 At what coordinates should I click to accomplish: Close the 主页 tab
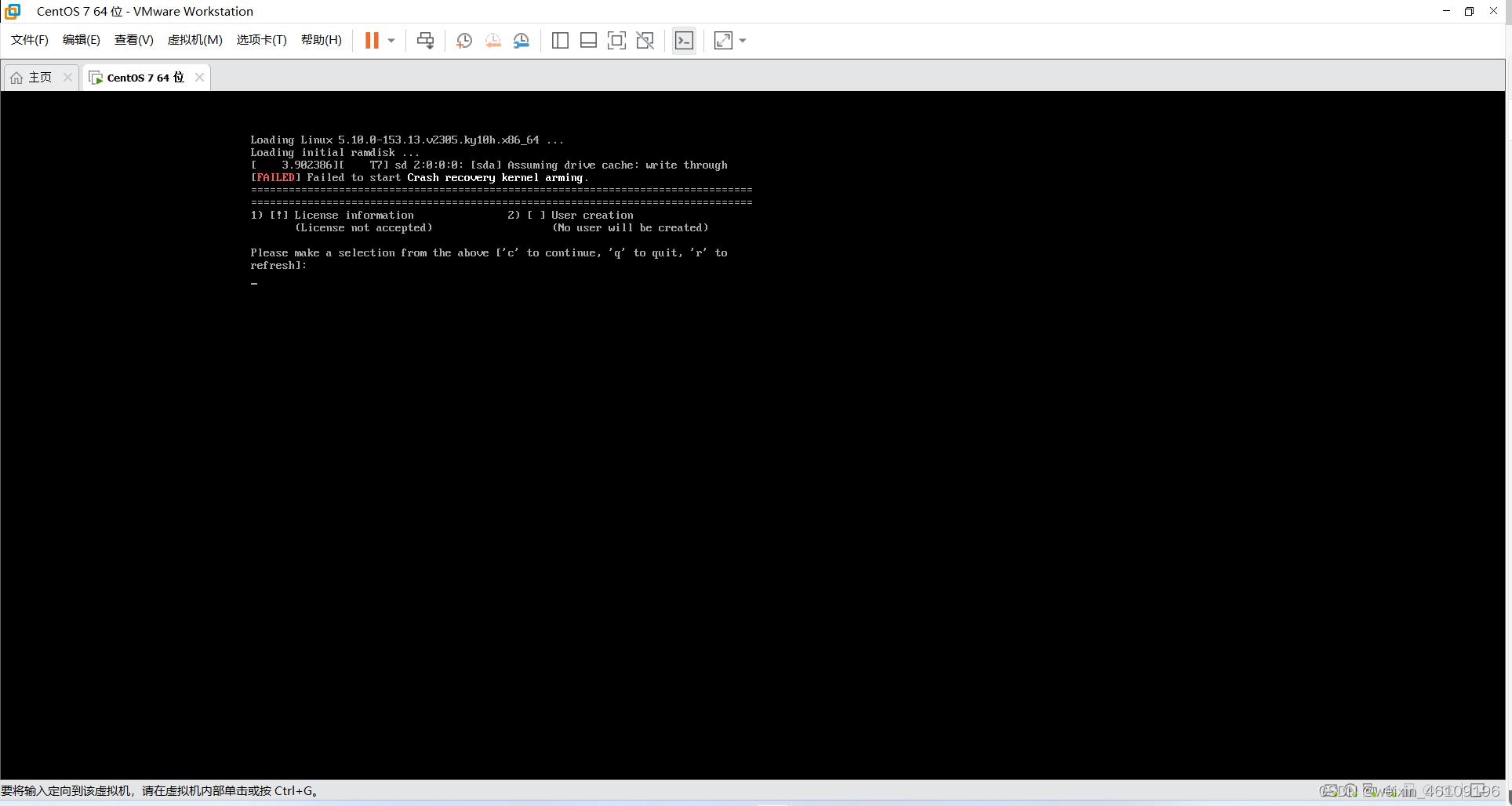pos(67,77)
